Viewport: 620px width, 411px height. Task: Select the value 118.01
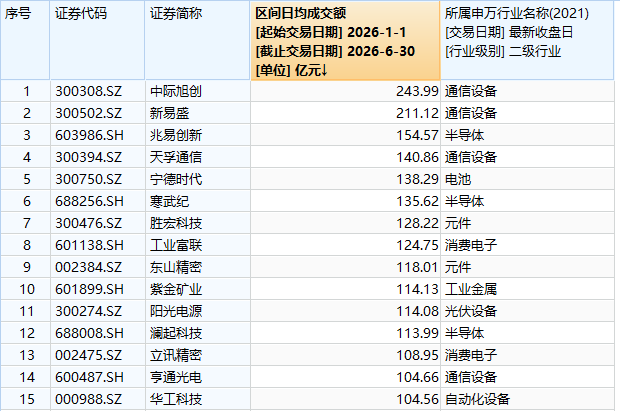point(417,267)
